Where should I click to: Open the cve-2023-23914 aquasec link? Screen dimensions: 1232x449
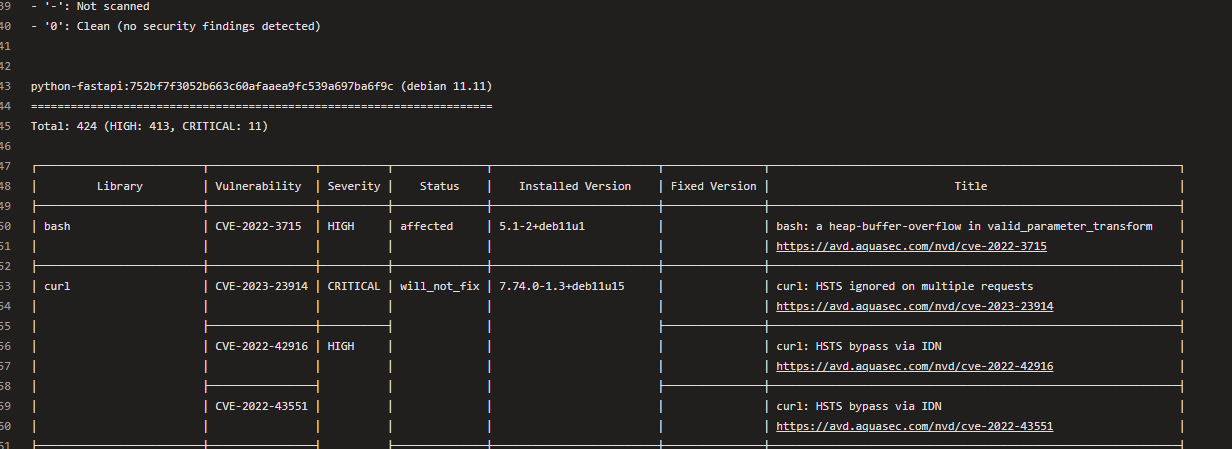914,306
